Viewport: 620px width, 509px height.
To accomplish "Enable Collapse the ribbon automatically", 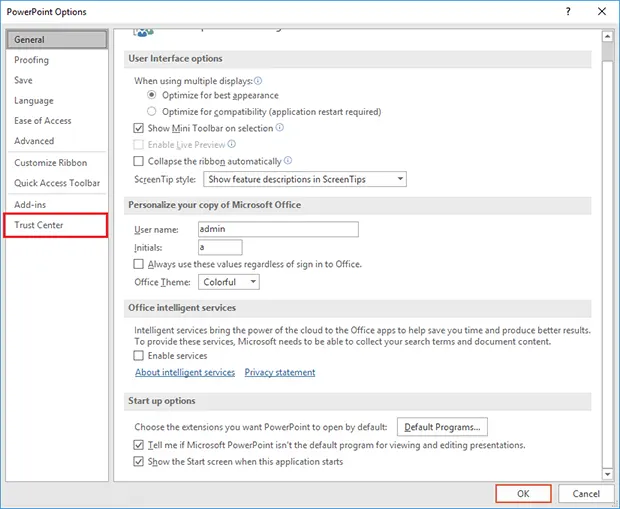I will 138,161.
